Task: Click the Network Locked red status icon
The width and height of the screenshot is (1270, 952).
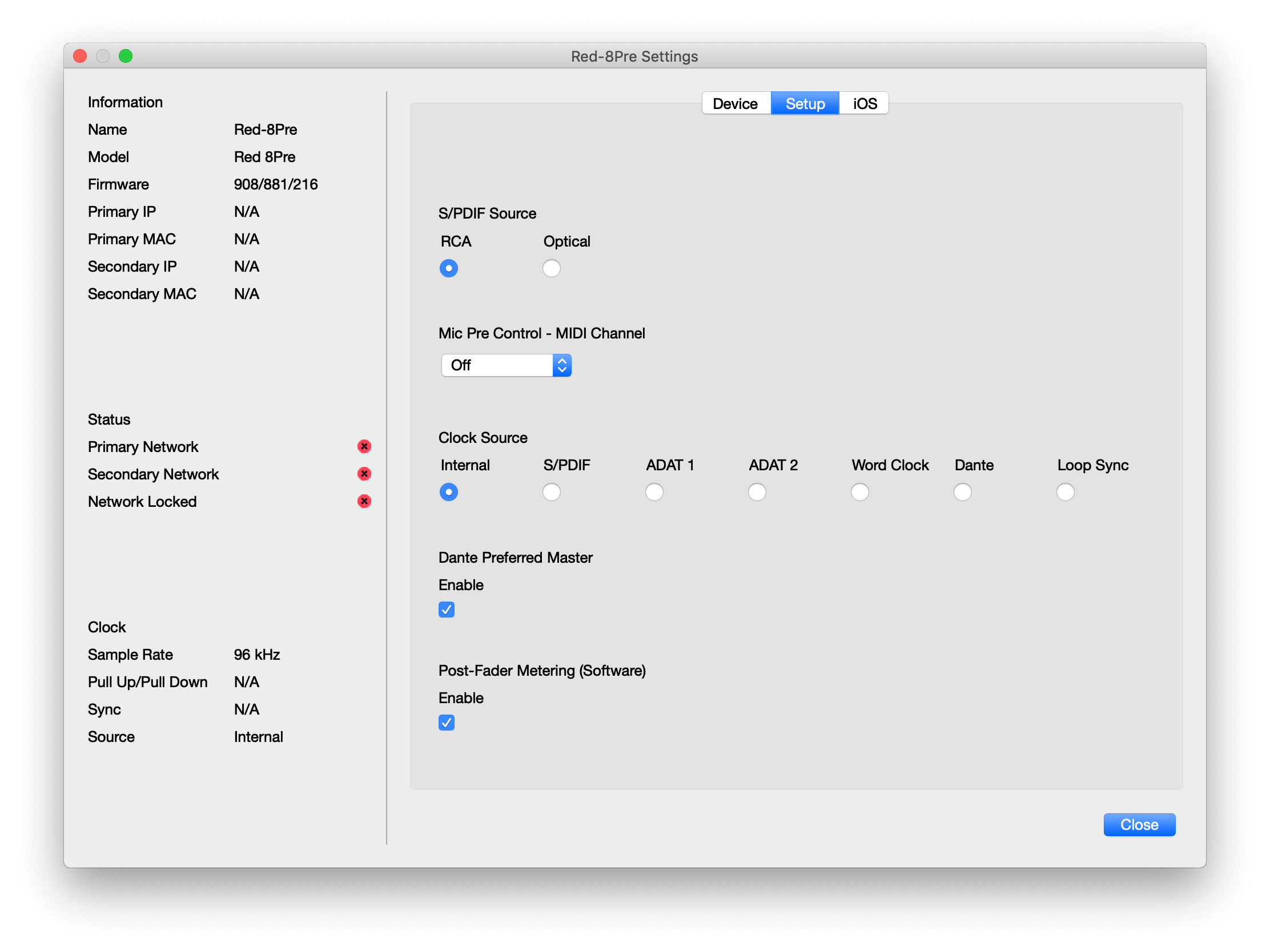Action: coord(364,502)
